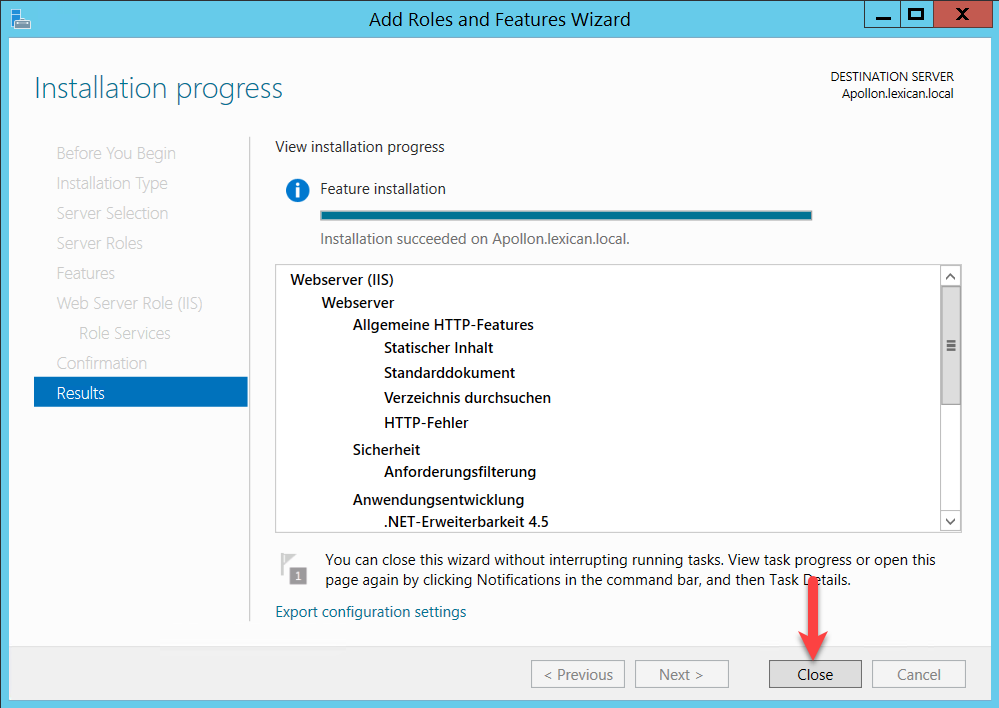This screenshot has height=708, width=999.
Task: Select the Allgemeine HTTP-Features node
Action: click(443, 325)
